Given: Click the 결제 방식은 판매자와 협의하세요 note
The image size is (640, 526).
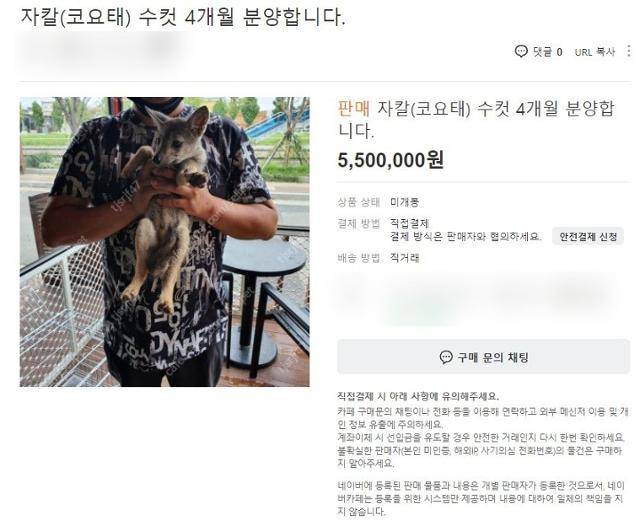Looking at the screenshot, I should (466, 236).
